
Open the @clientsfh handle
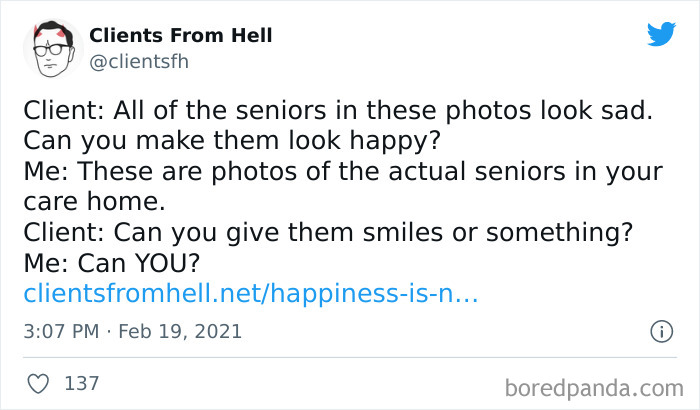point(138,61)
